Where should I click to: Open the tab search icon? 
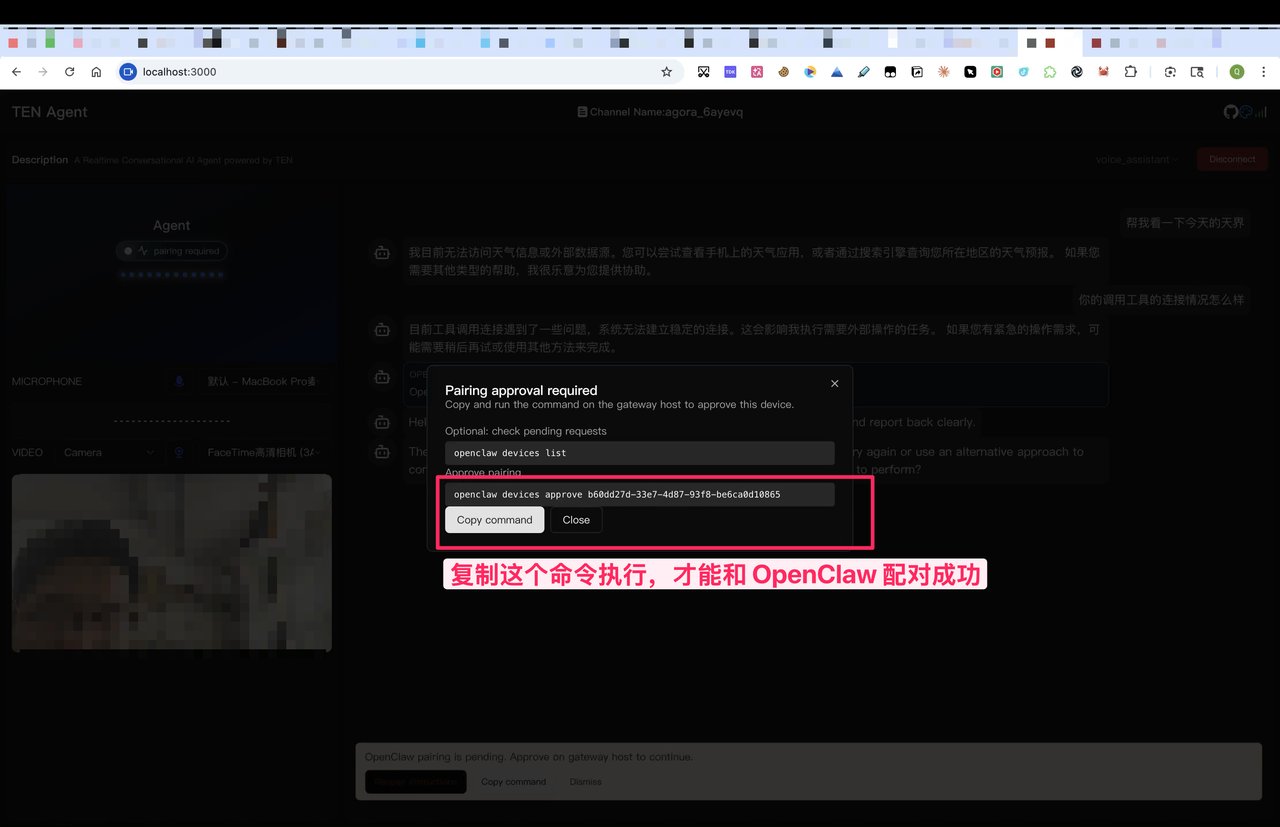click(x=1197, y=72)
